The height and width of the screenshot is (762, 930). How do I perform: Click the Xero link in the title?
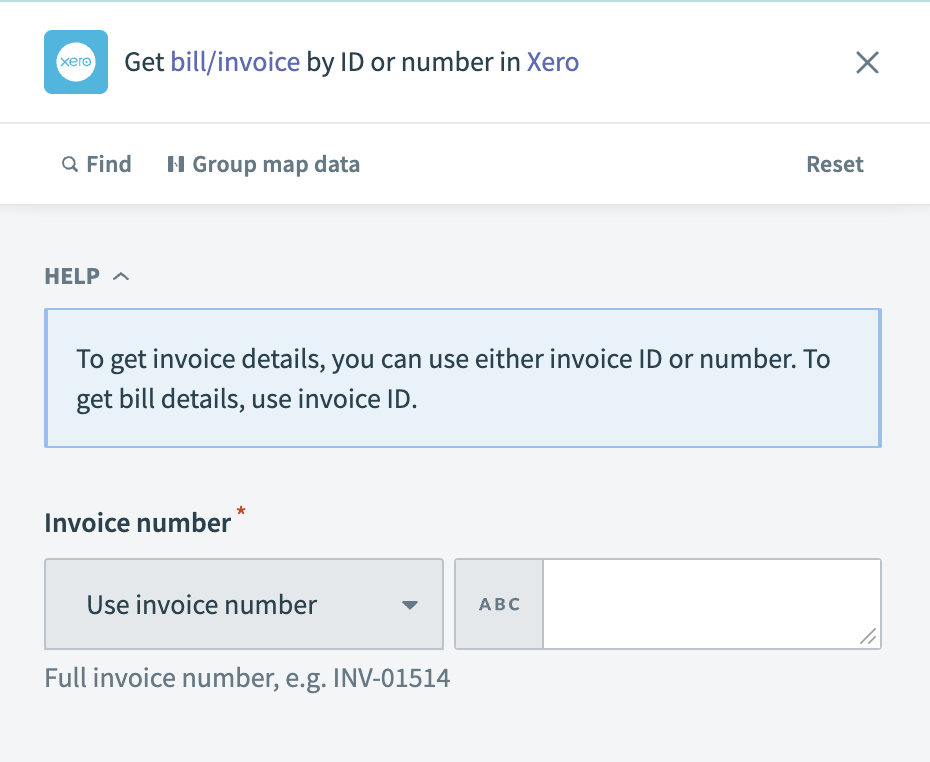(553, 62)
